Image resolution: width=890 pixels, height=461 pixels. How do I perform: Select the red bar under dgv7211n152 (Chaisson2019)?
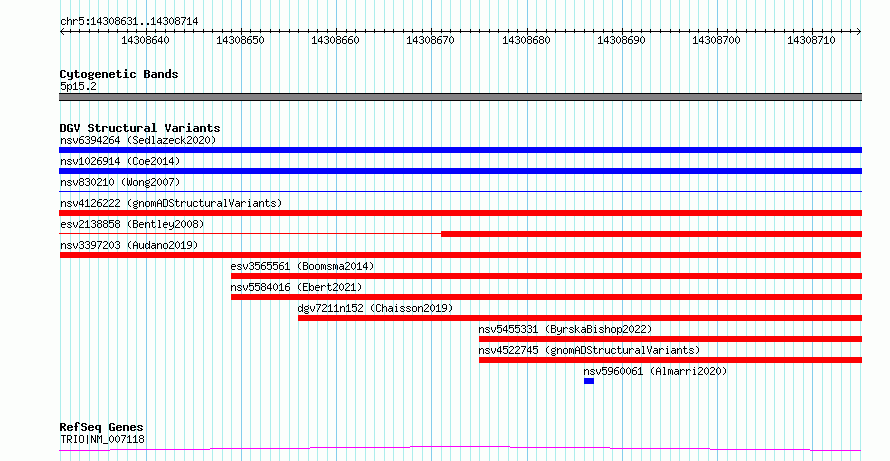tap(580, 318)
